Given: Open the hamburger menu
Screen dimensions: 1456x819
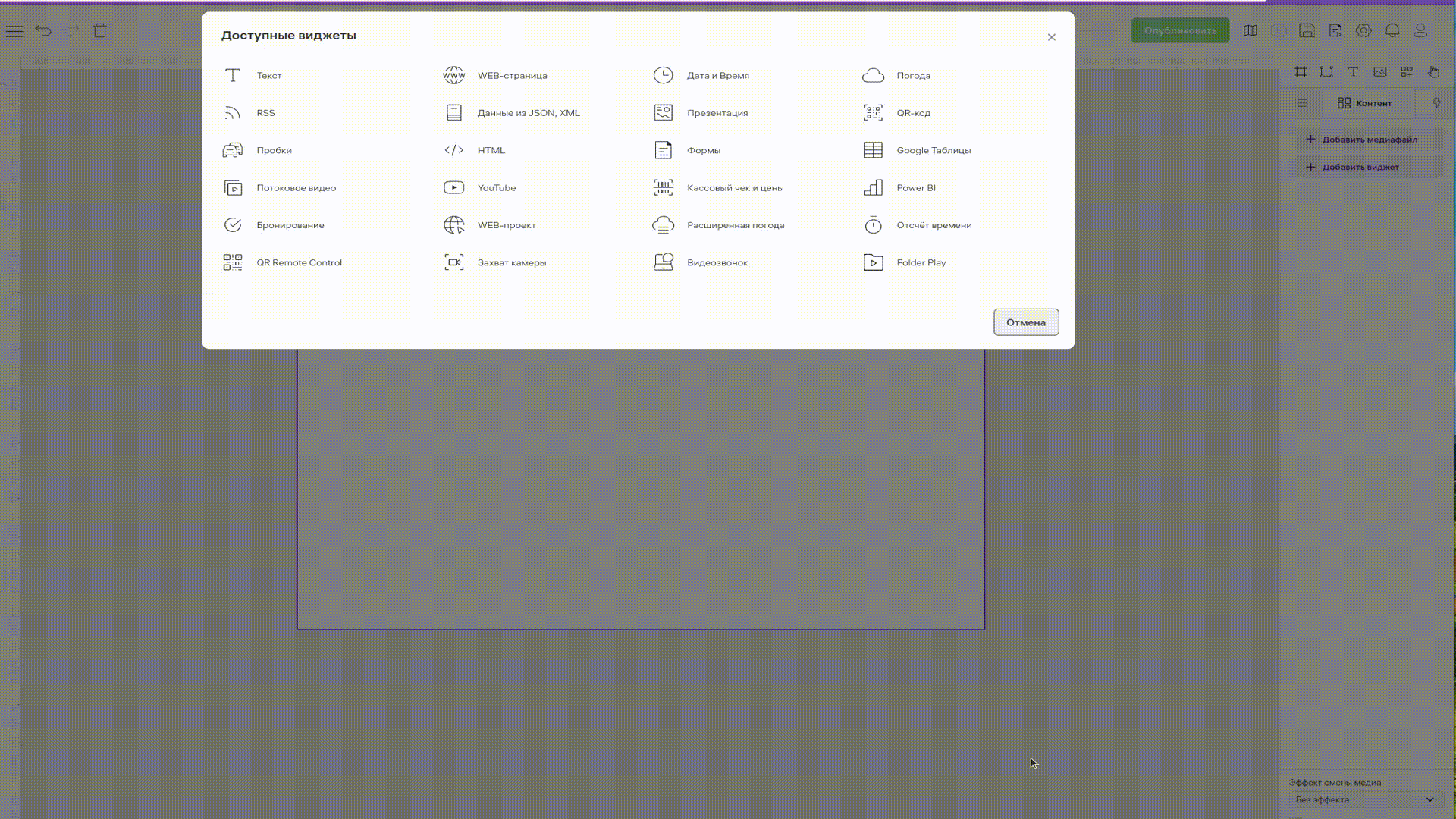Looking at the screenshot, I should click(14, 31).
